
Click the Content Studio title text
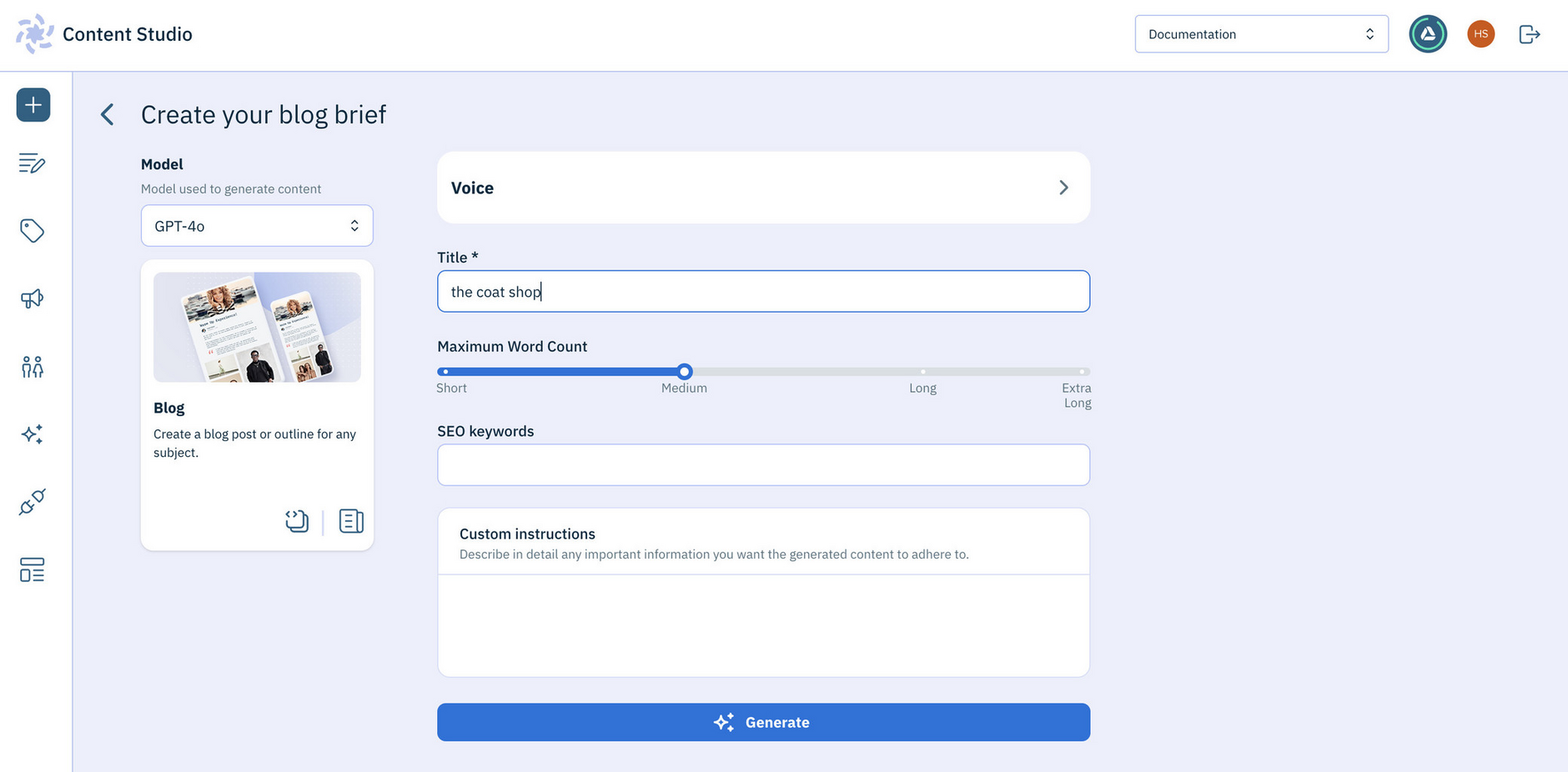coord(128,34)
